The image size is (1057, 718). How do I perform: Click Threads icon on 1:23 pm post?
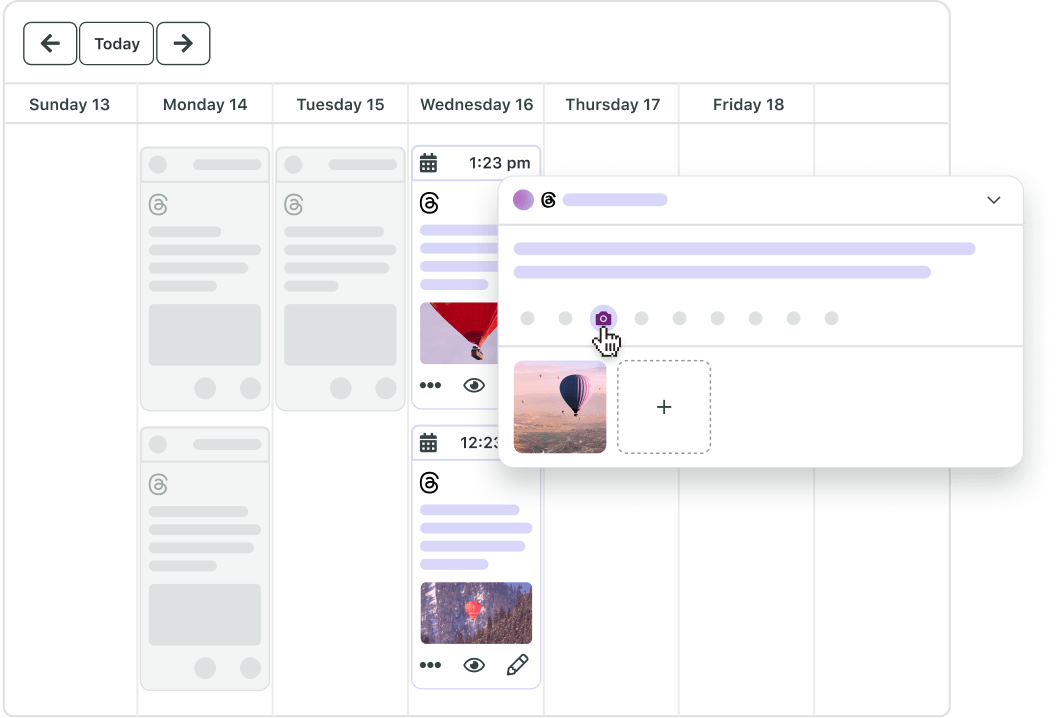click(x=429, y=202)
